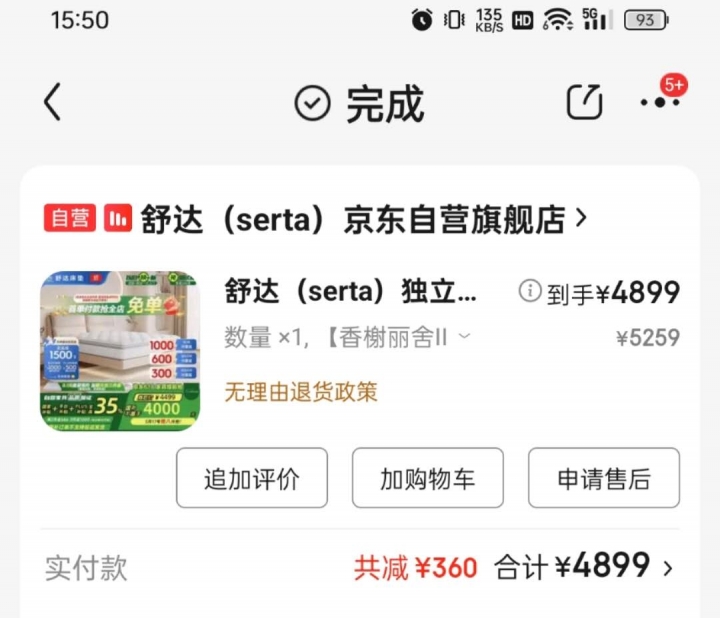The image size is (720, 618).
Task: Tap the Wi-Fi status icon
Action: (x=557, y=20)
